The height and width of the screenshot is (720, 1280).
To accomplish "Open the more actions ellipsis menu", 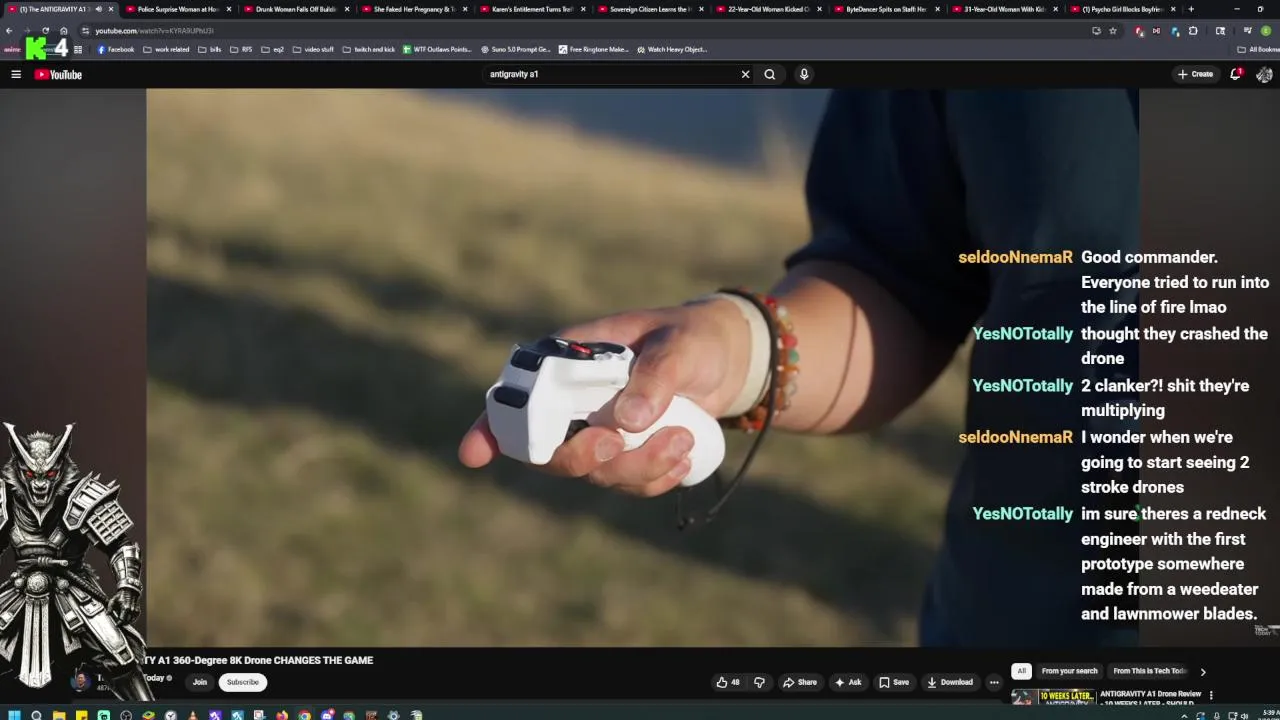I will tap(994, 682).
